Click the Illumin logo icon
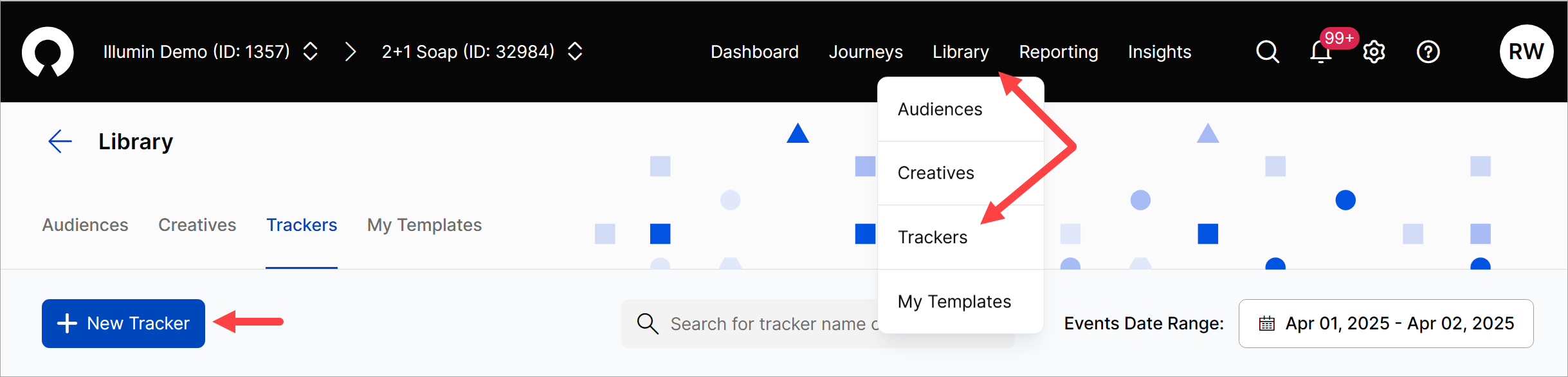This screenshot has width=1568, height=377. 48,51
